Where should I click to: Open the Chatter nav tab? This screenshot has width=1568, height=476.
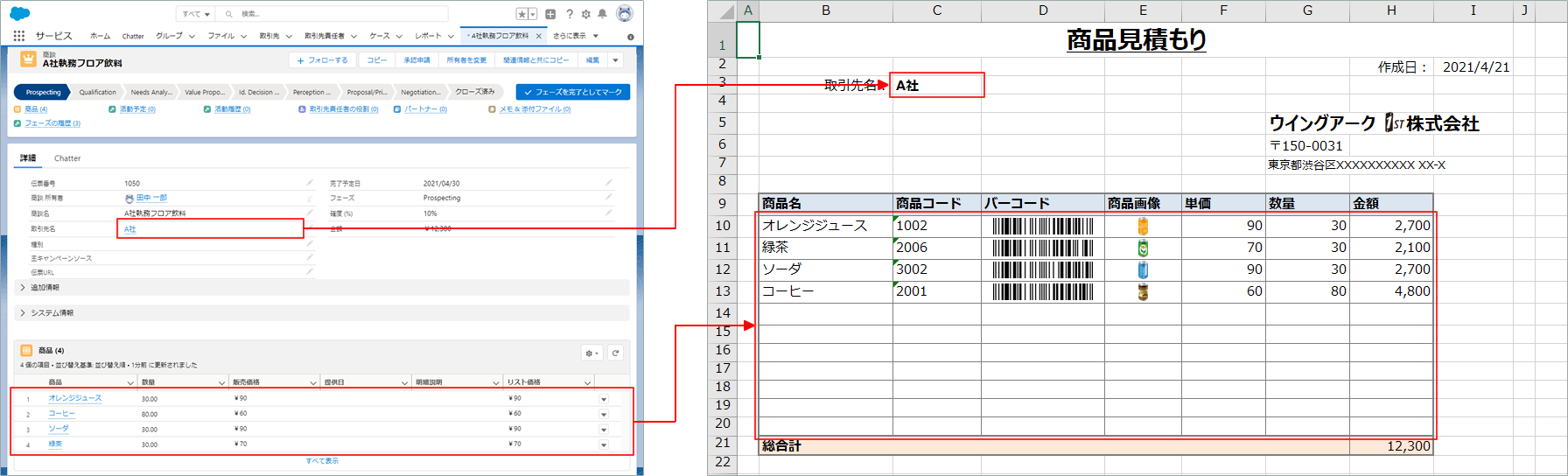point(133,36)
